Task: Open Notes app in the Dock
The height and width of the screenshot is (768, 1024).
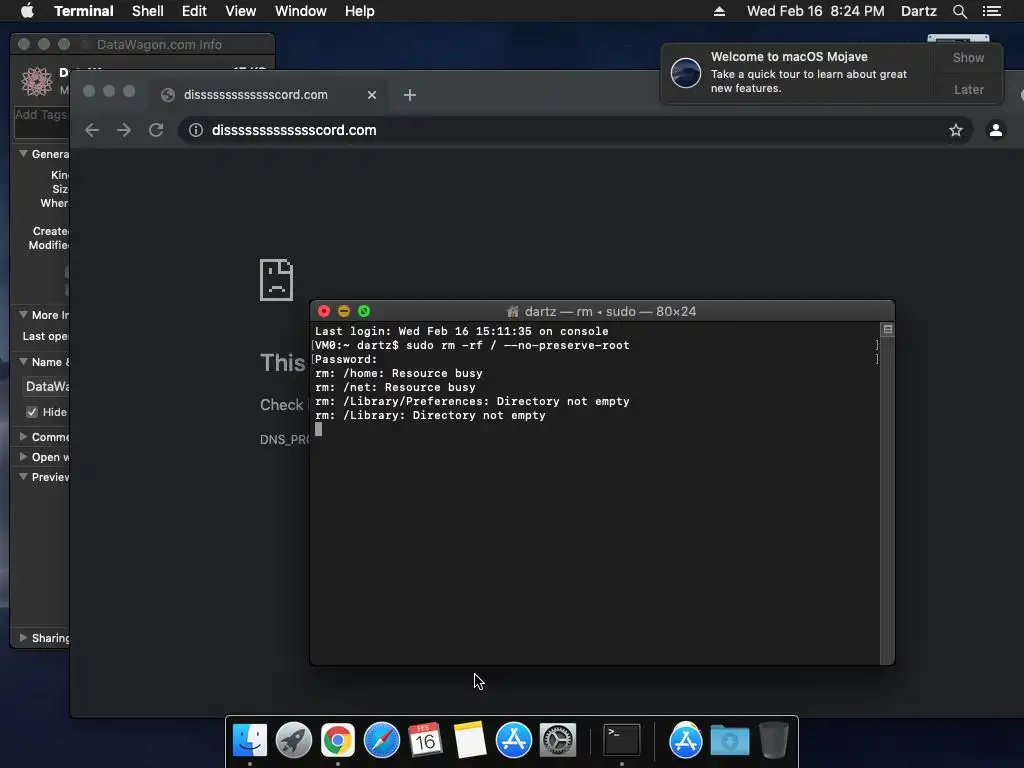Action: pyautogui.click(x=470, y=741)
